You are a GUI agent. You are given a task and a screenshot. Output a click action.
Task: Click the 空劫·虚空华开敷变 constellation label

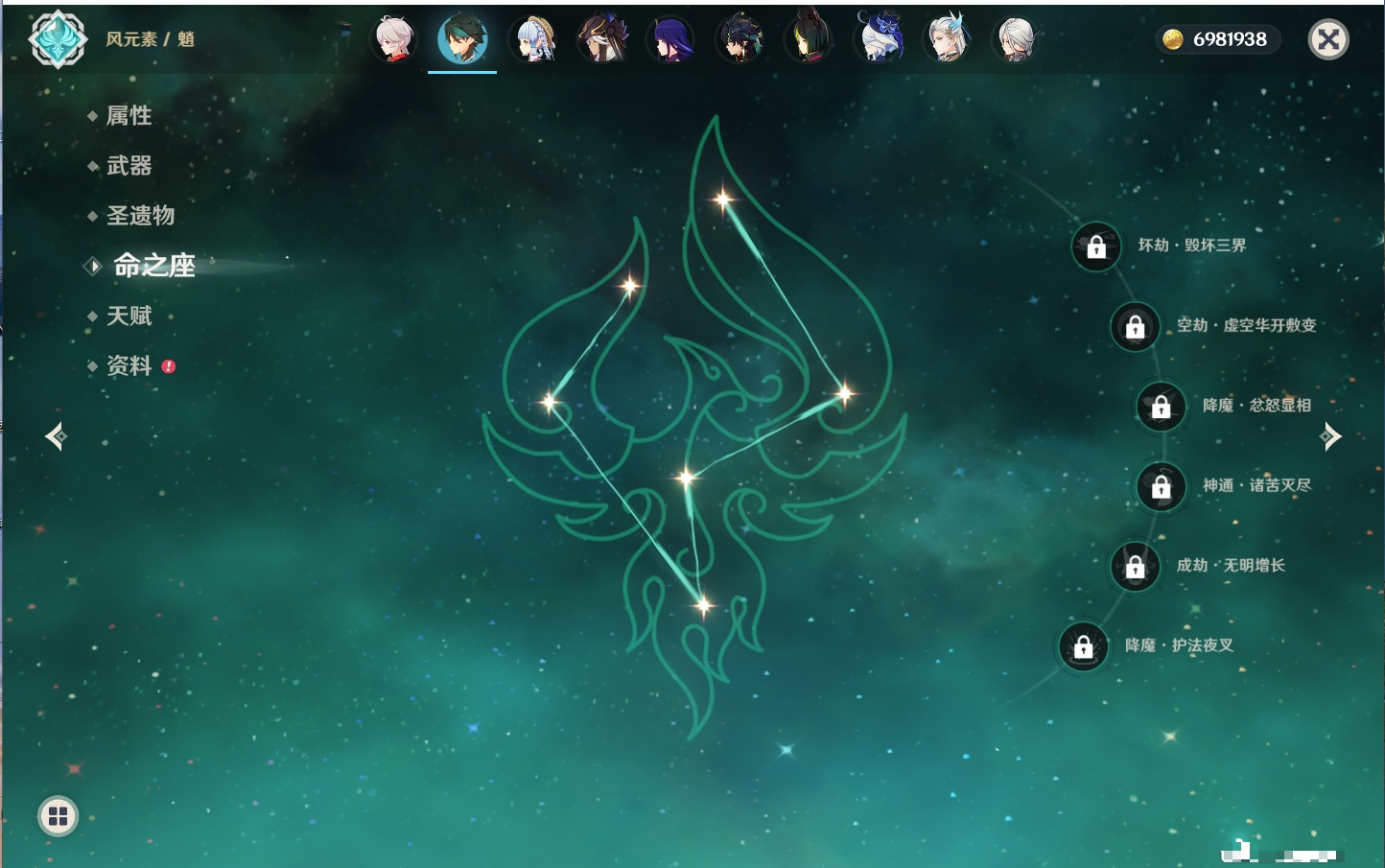pyautogui.click(x=1247, y=325)
